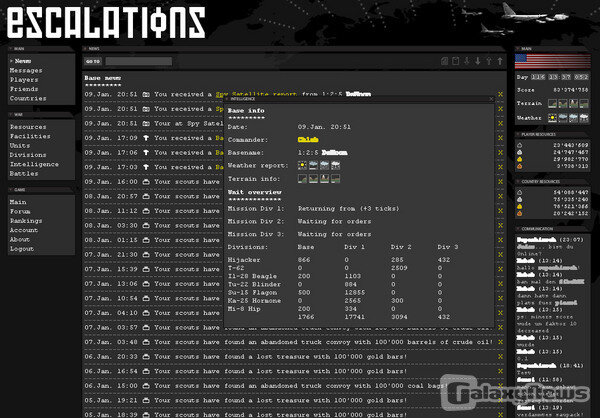The image size is (600, 418).
Task: Open the Divisions page
Action: [28, 155]
